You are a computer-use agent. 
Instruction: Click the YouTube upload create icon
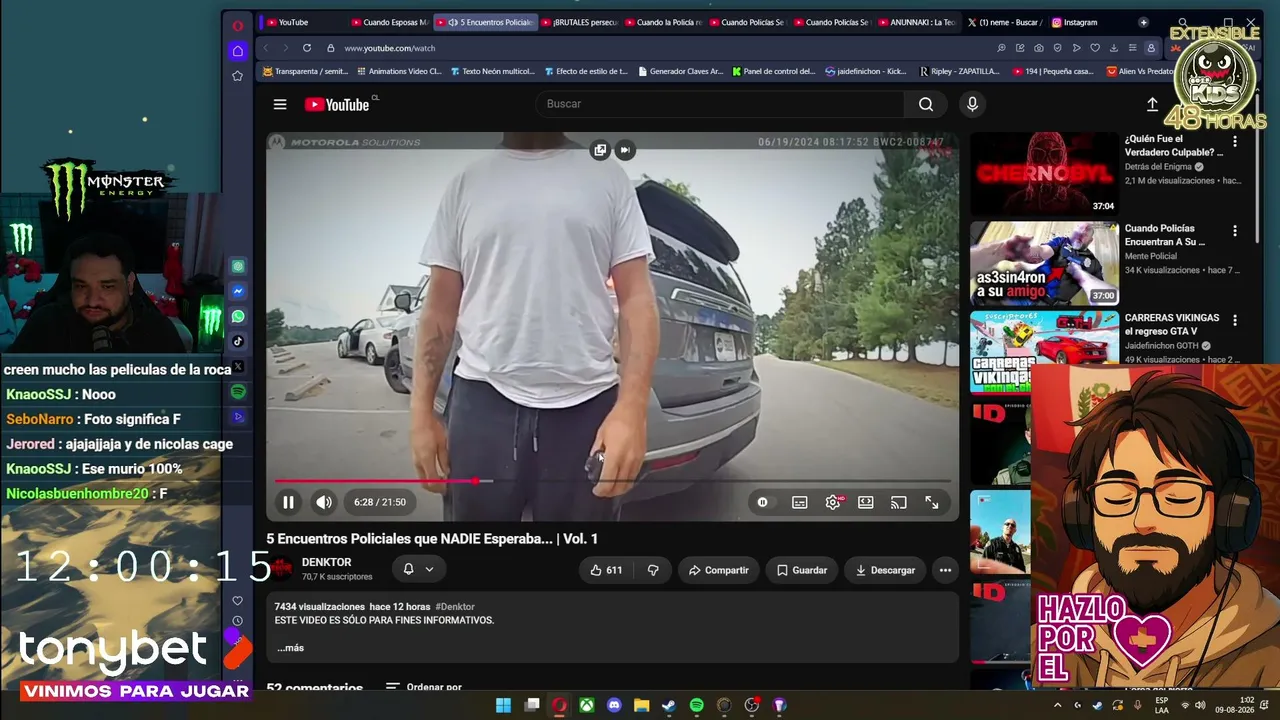point(1152,104)
